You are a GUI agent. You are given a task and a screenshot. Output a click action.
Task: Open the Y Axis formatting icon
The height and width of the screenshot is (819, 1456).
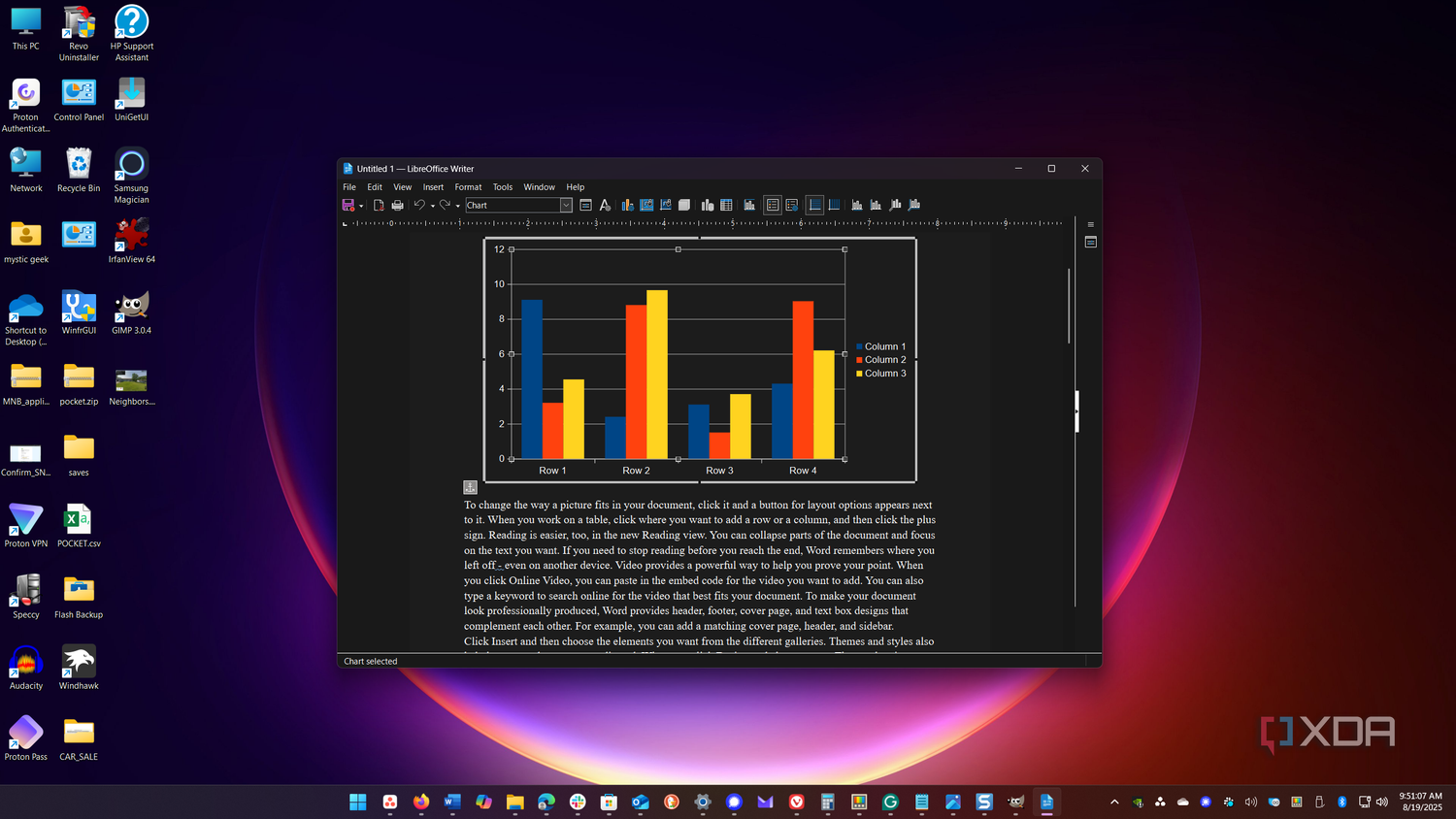[x=876, y=205]
